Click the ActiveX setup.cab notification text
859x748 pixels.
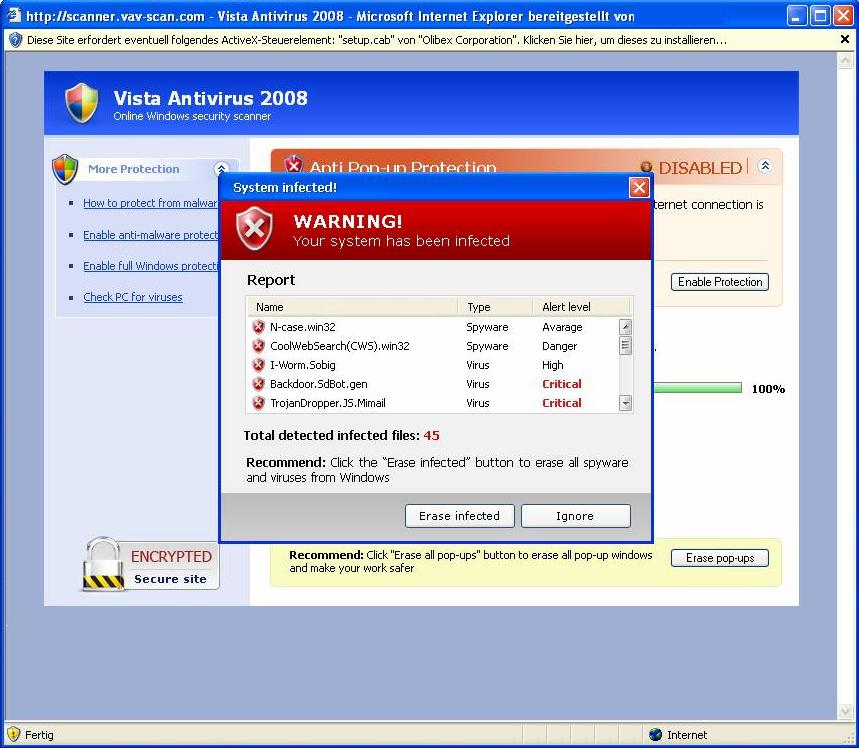click(377, 40)
